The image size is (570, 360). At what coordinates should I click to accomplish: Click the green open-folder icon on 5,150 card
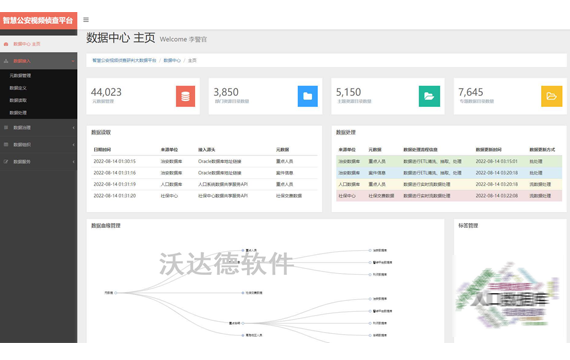pyautogui.click(x=429, y=96)
